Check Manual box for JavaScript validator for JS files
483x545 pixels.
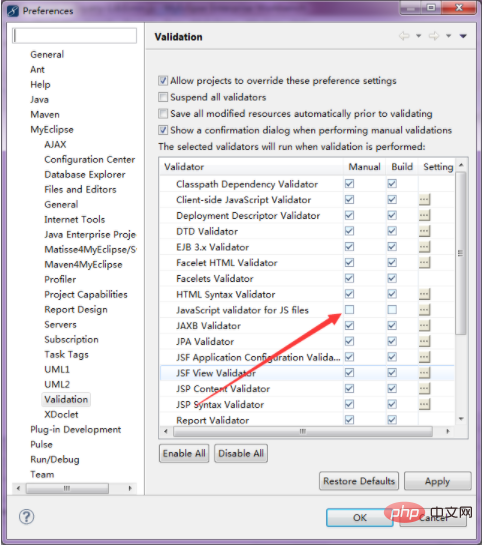pos(350,309)
